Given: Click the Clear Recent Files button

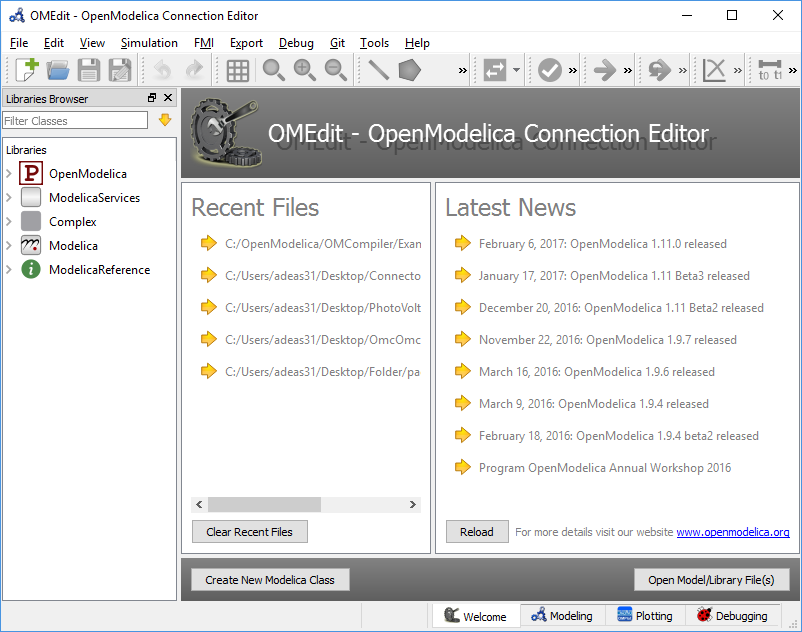Looking at the screenshot, I should pyautogui.click(x=249, y=532).
